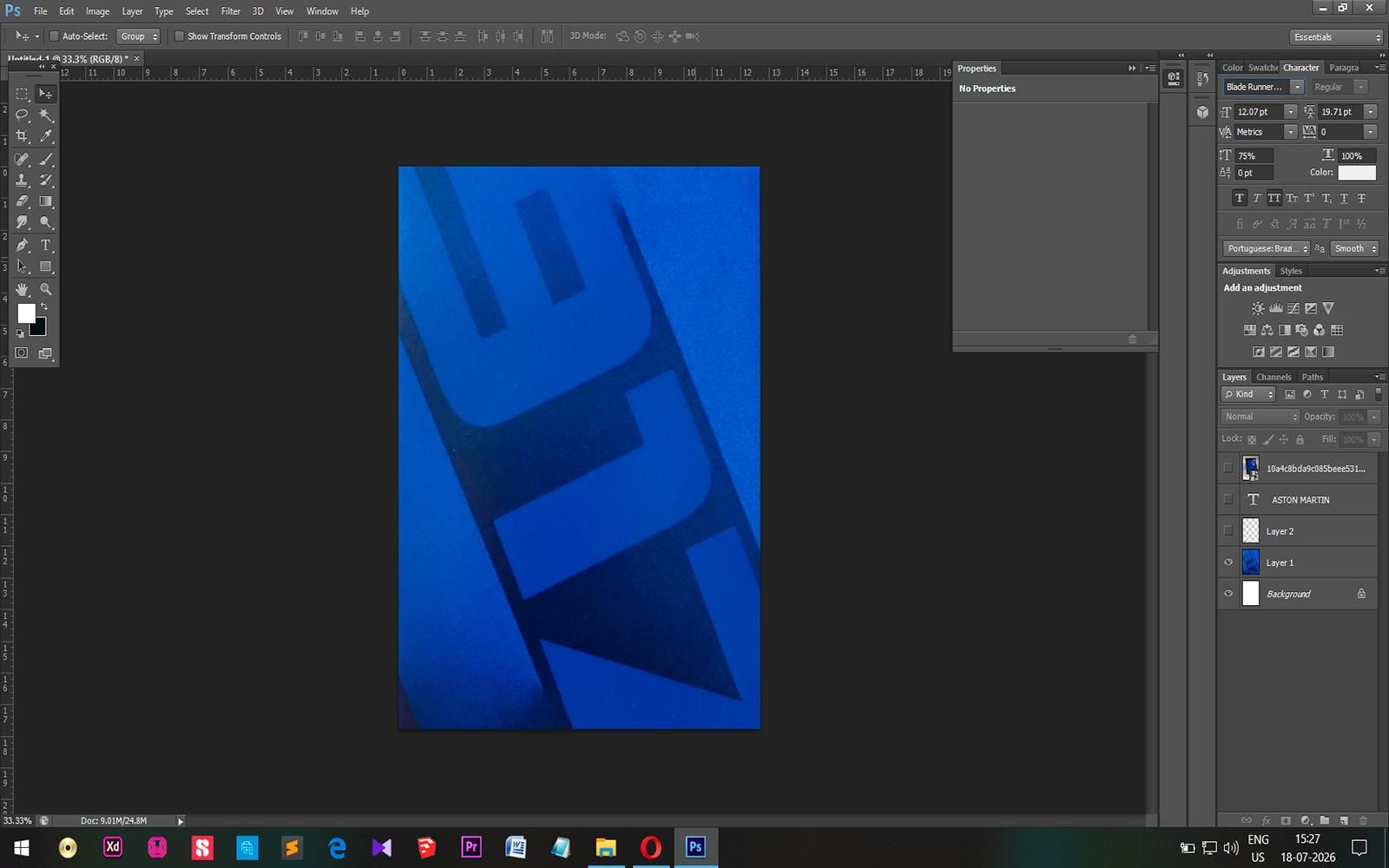This screenshot has height=868, width=1389.
Task: Select the Hand tool
Action: coord(22,289)
